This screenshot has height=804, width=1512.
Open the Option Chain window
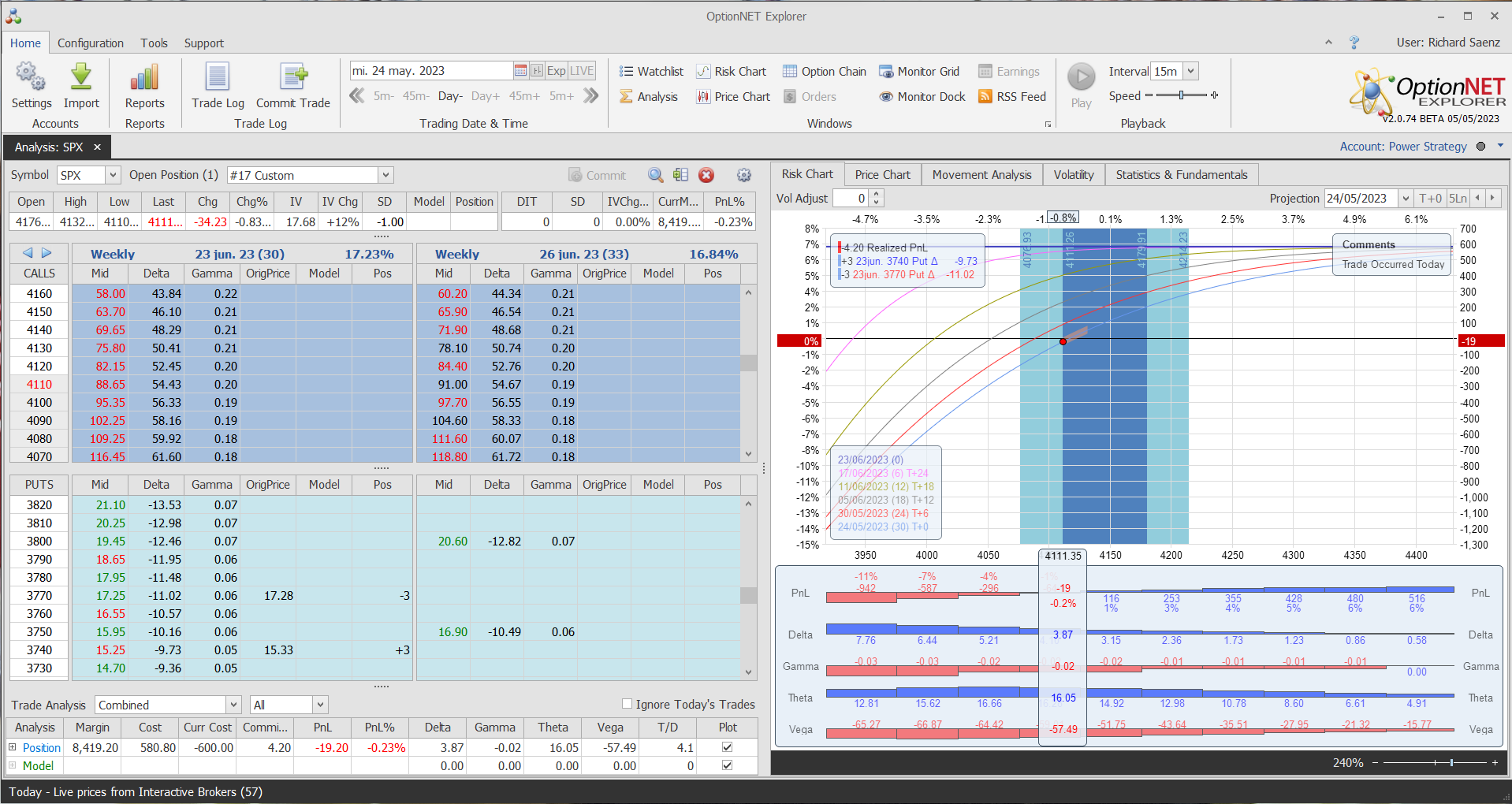825,72
